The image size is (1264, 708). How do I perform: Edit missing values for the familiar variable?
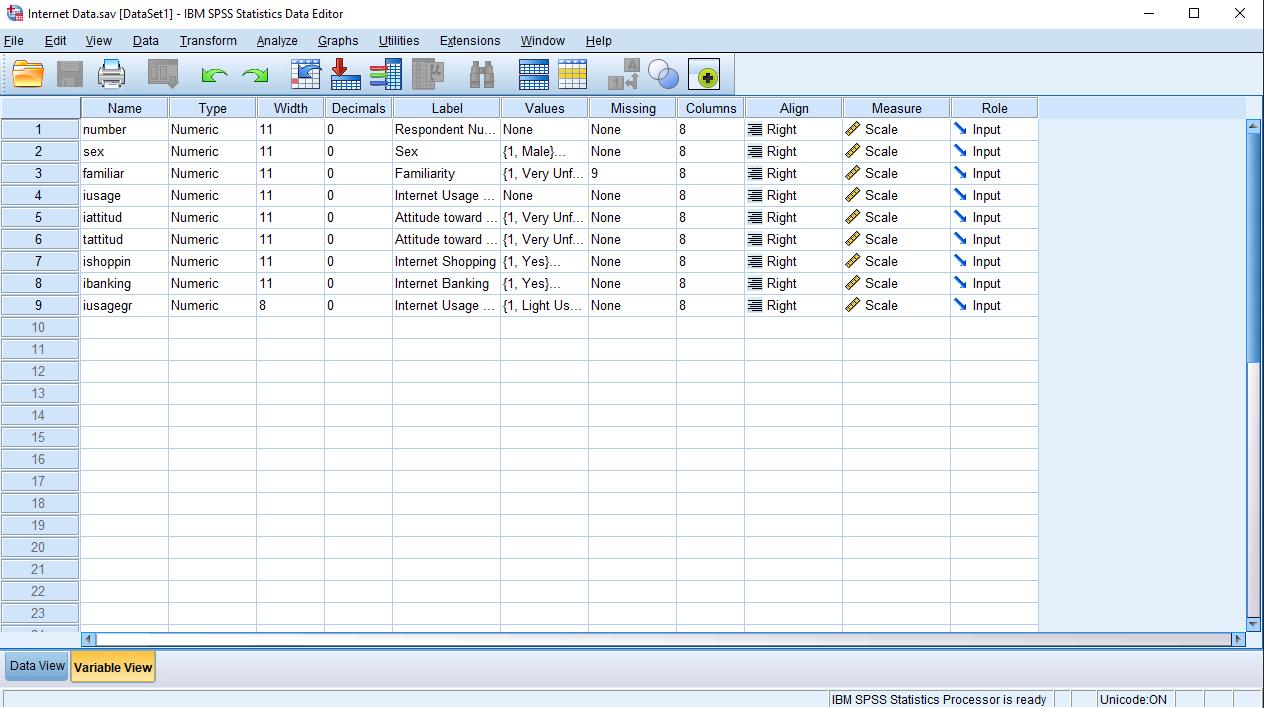pyautogui.click(x=631, y=173)
